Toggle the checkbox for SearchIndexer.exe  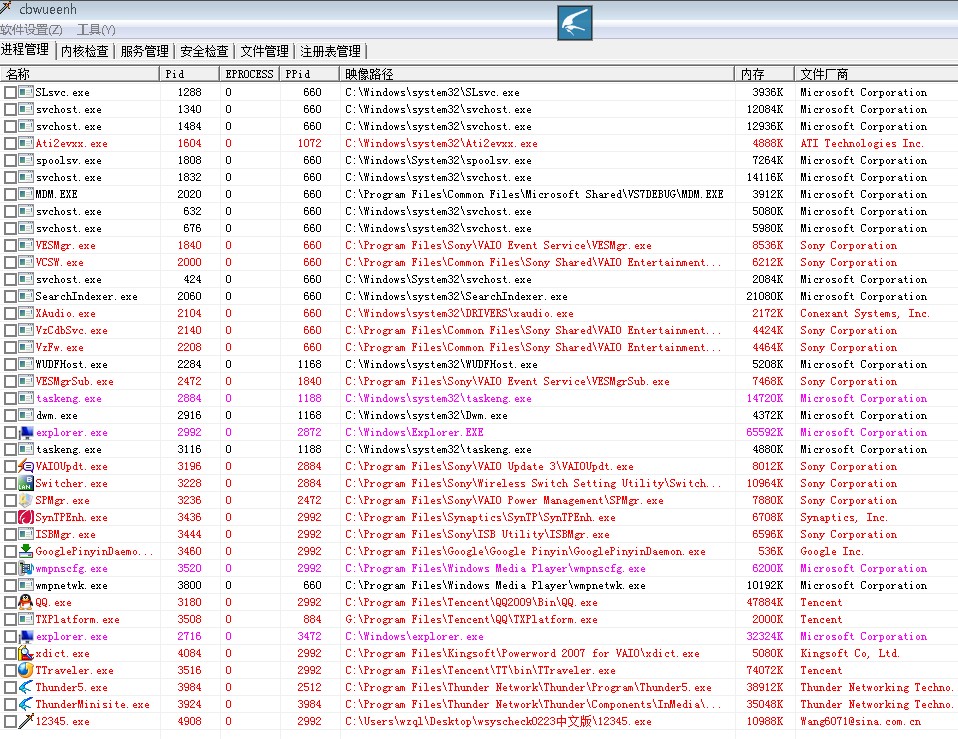pyautogui.click(x=10, y=296)
